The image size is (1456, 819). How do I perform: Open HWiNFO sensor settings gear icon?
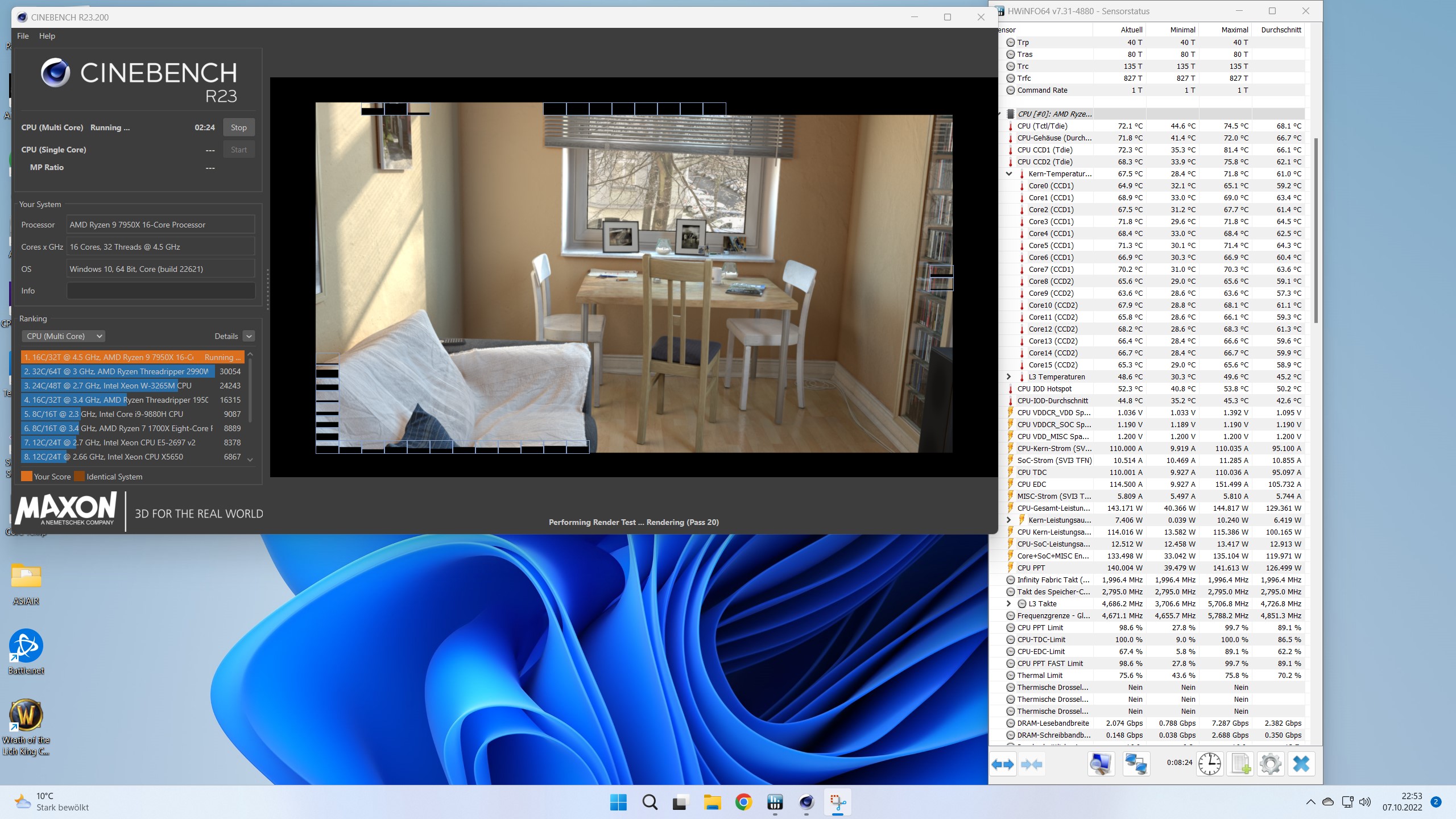(1270, 764)
